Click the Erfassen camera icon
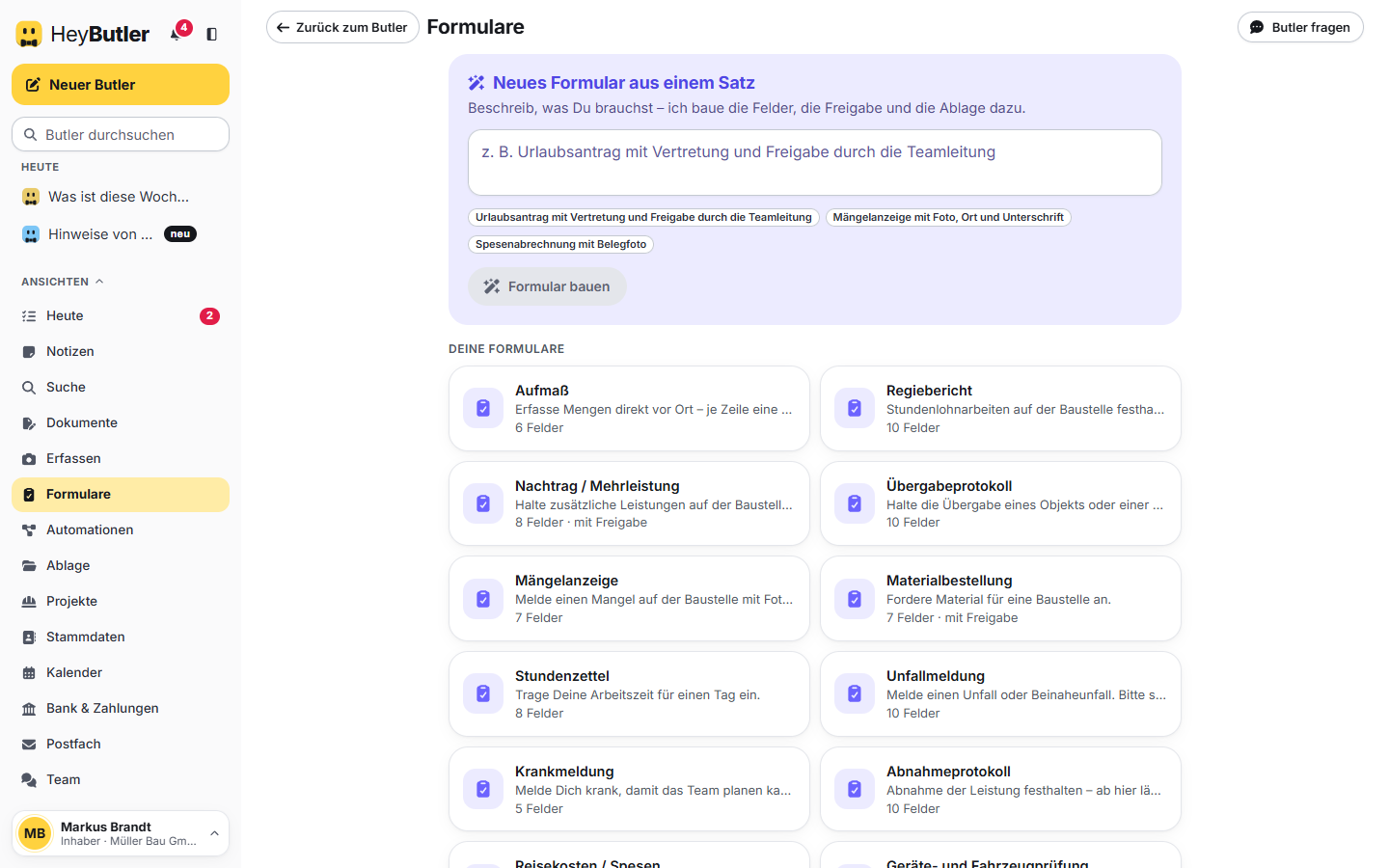This screenshot has width=1389, height=868. click(29, 459)
